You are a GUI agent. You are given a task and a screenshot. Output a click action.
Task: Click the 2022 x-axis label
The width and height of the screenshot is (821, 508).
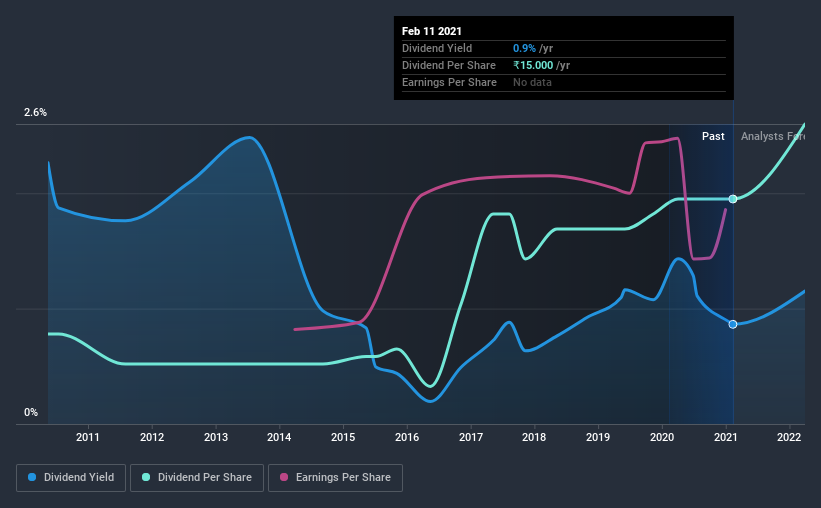[x=789, y=437]
